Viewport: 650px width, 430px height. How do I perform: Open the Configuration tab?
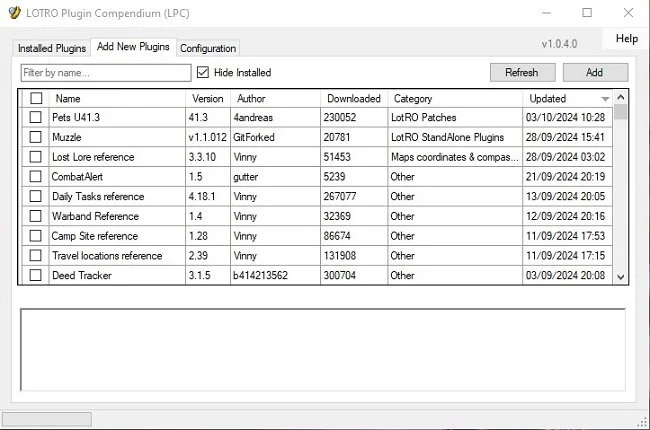208,48
